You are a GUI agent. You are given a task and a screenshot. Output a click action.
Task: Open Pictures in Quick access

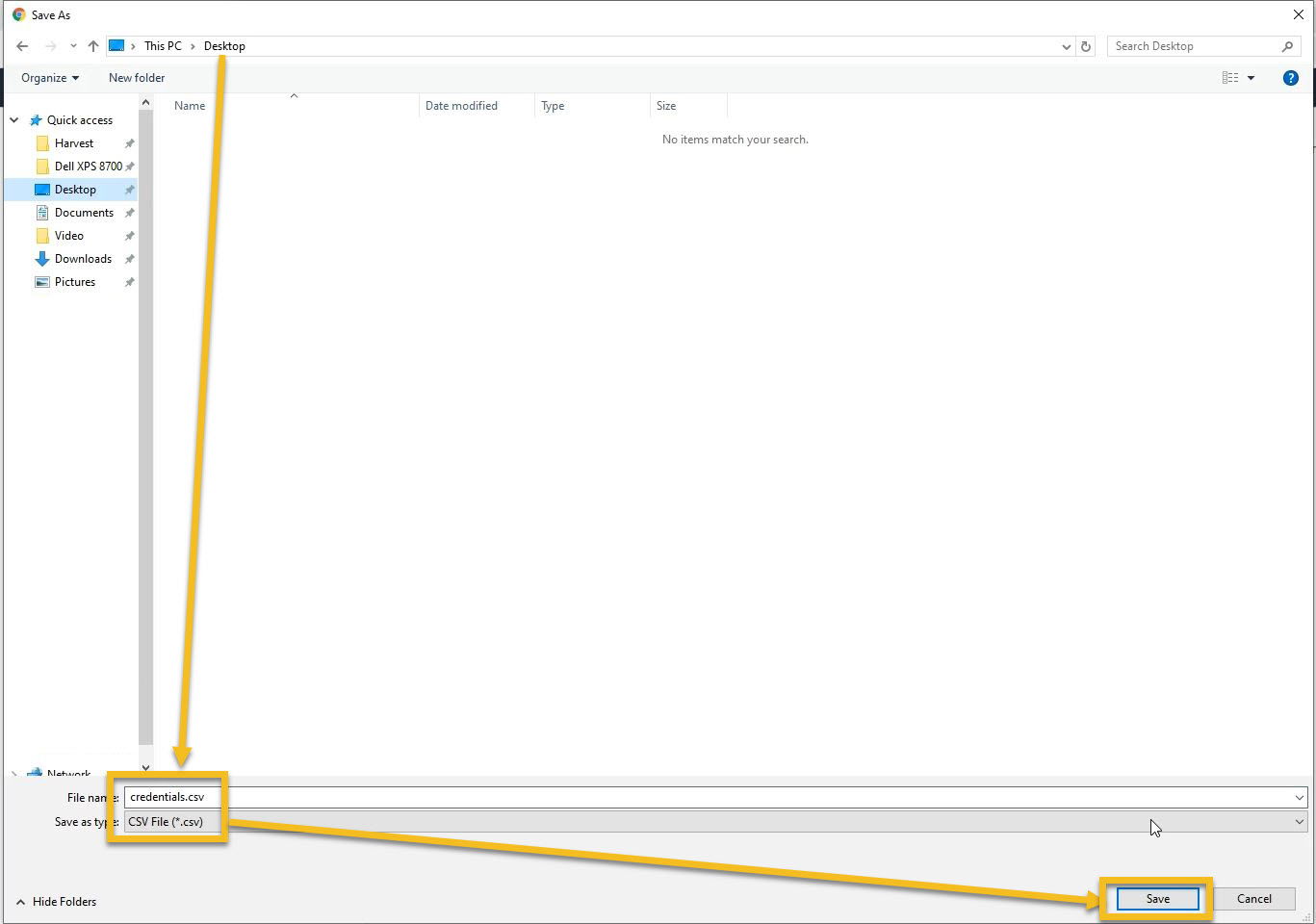(x=75, y=282)
